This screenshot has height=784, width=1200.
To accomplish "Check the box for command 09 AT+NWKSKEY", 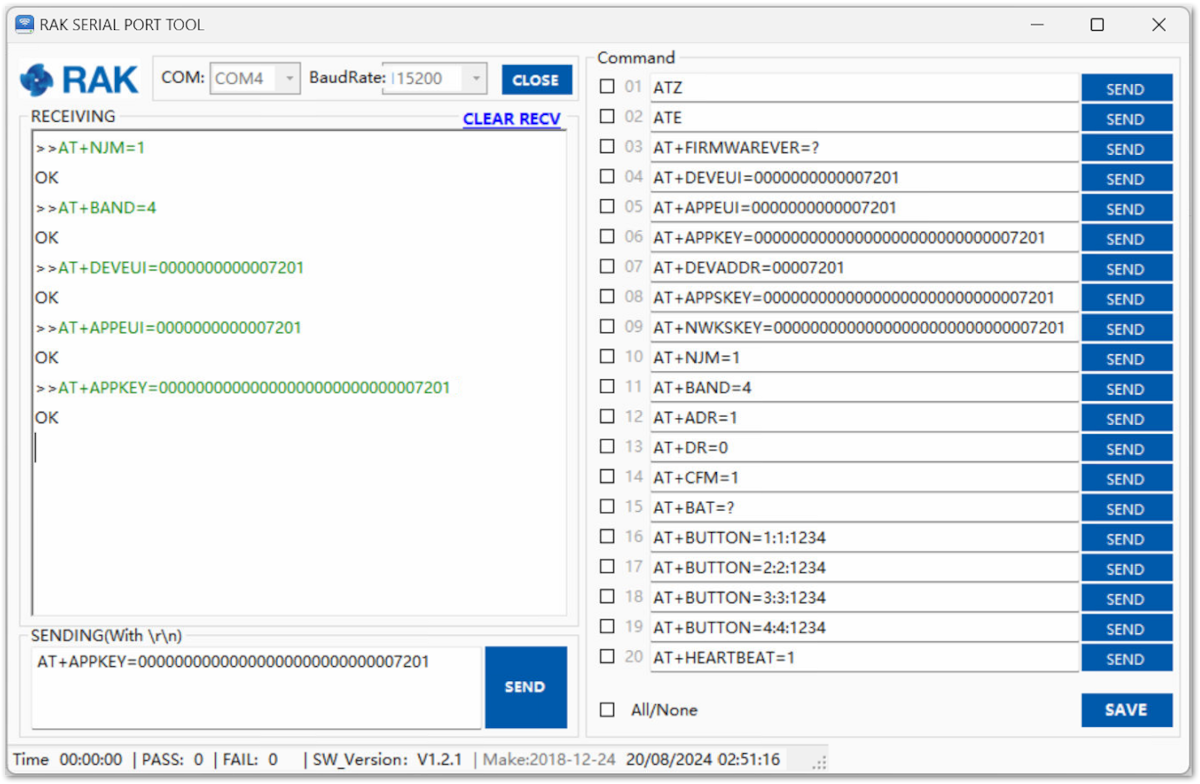I will pyautogui.click(x=607, y=327).
